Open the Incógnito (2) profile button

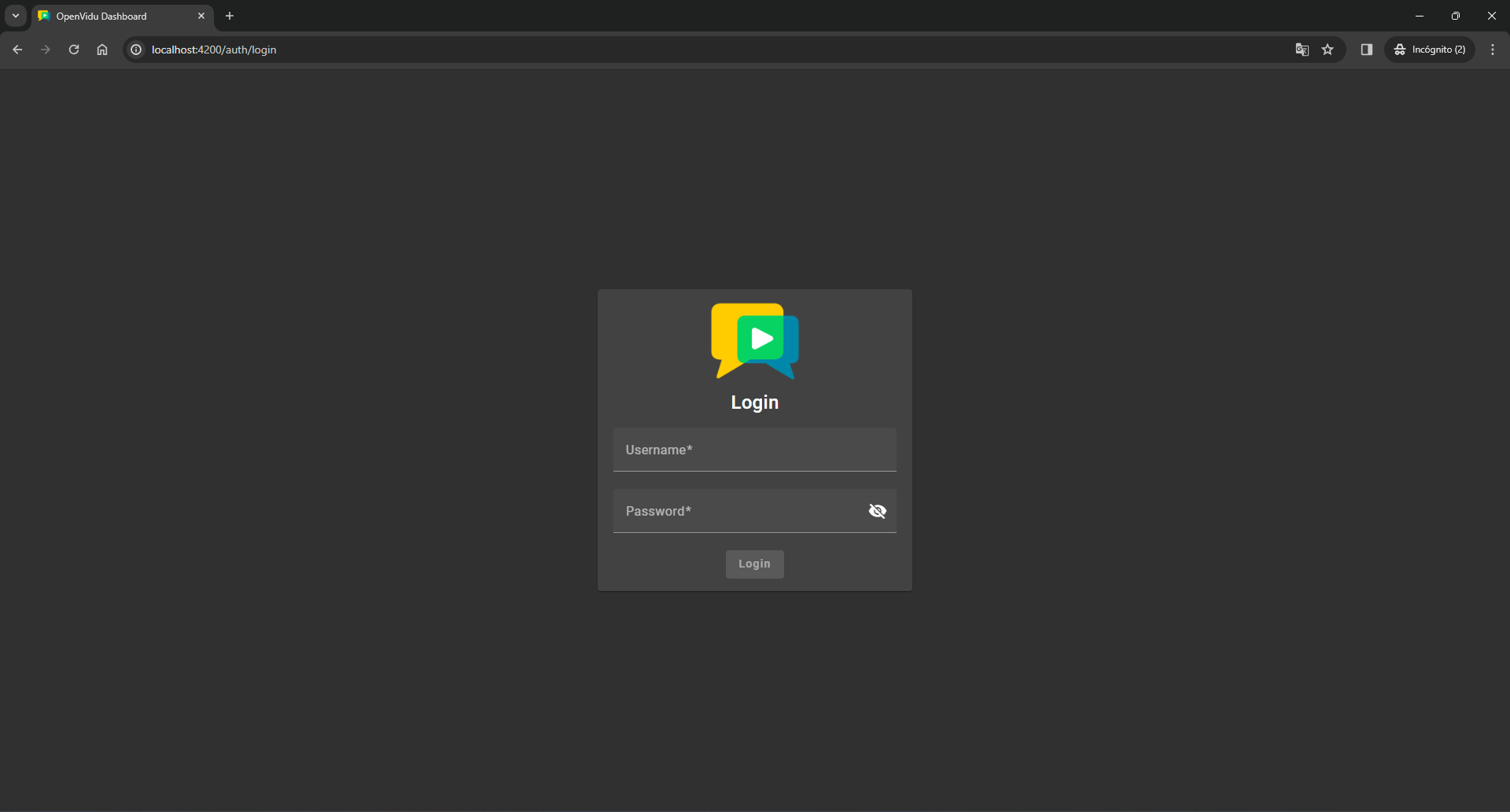click(1430, 50)
